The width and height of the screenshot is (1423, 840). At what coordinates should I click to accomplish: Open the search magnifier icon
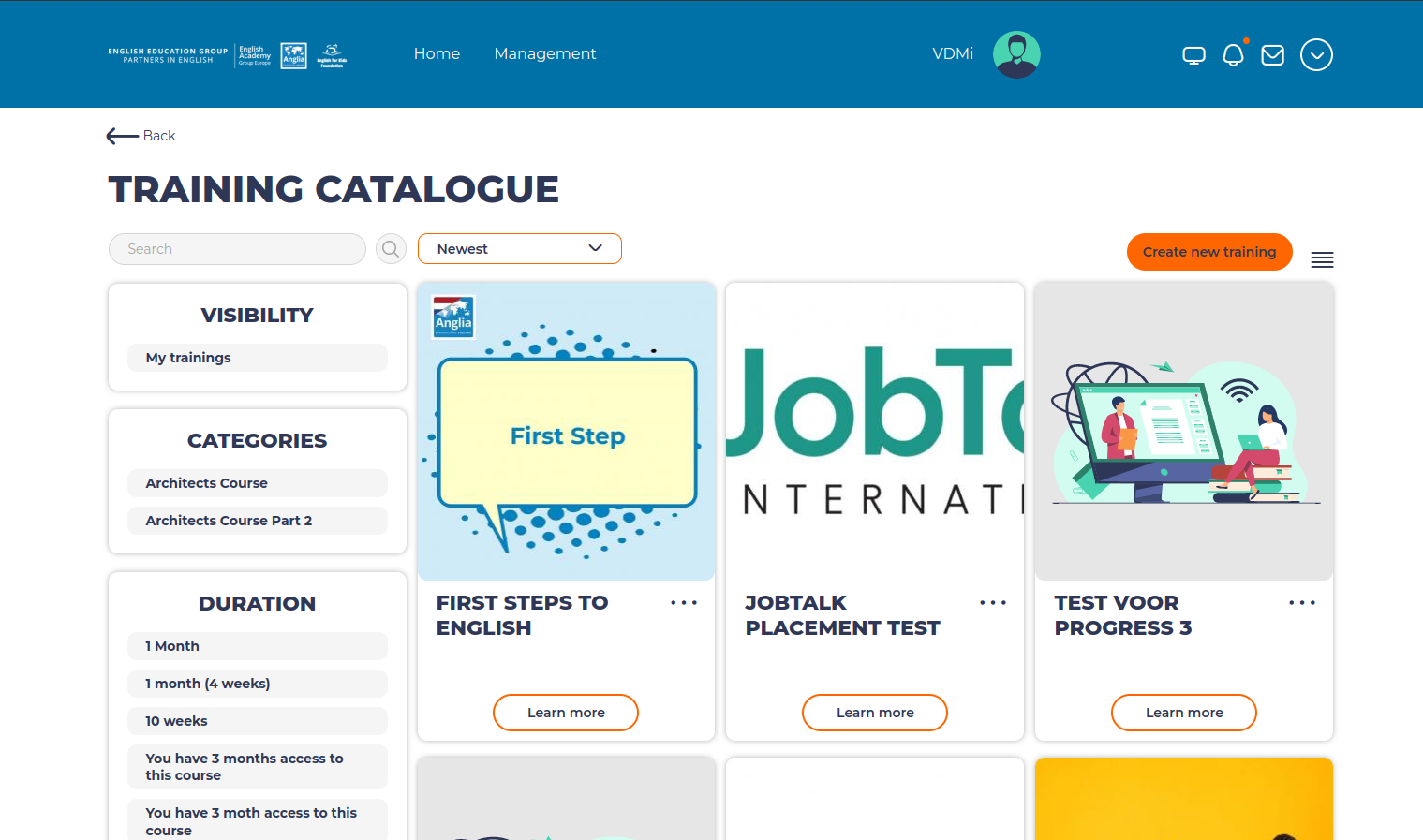391,248
